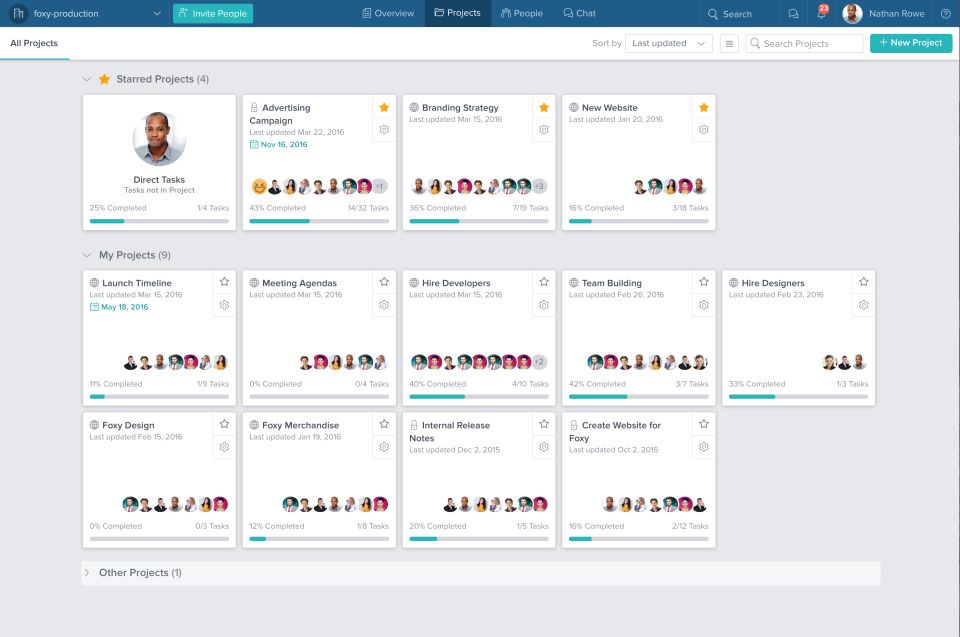960x637 pixels.
Task: Open the foxy-production workspace dropdown
Action: click(85, 14)
